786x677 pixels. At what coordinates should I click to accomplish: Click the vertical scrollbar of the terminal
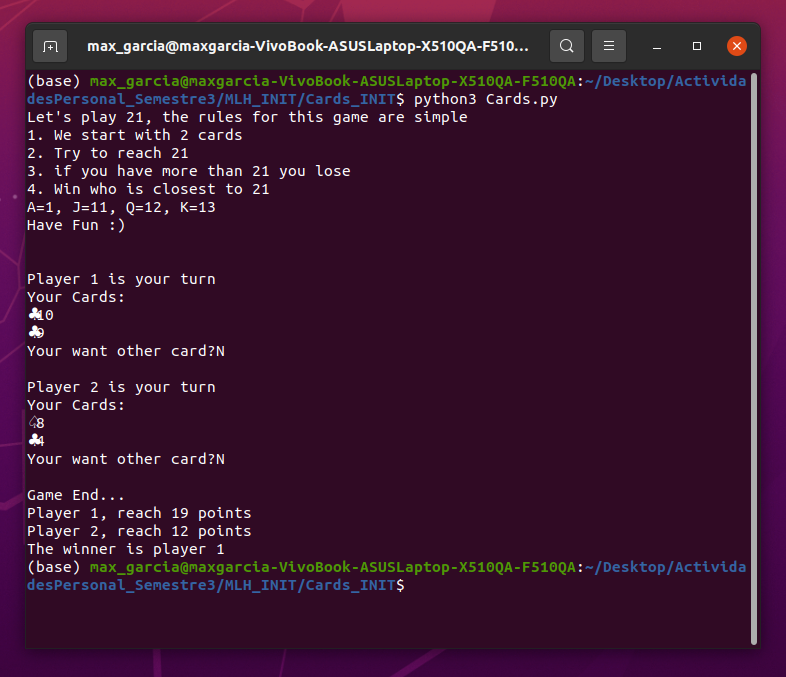753,359
